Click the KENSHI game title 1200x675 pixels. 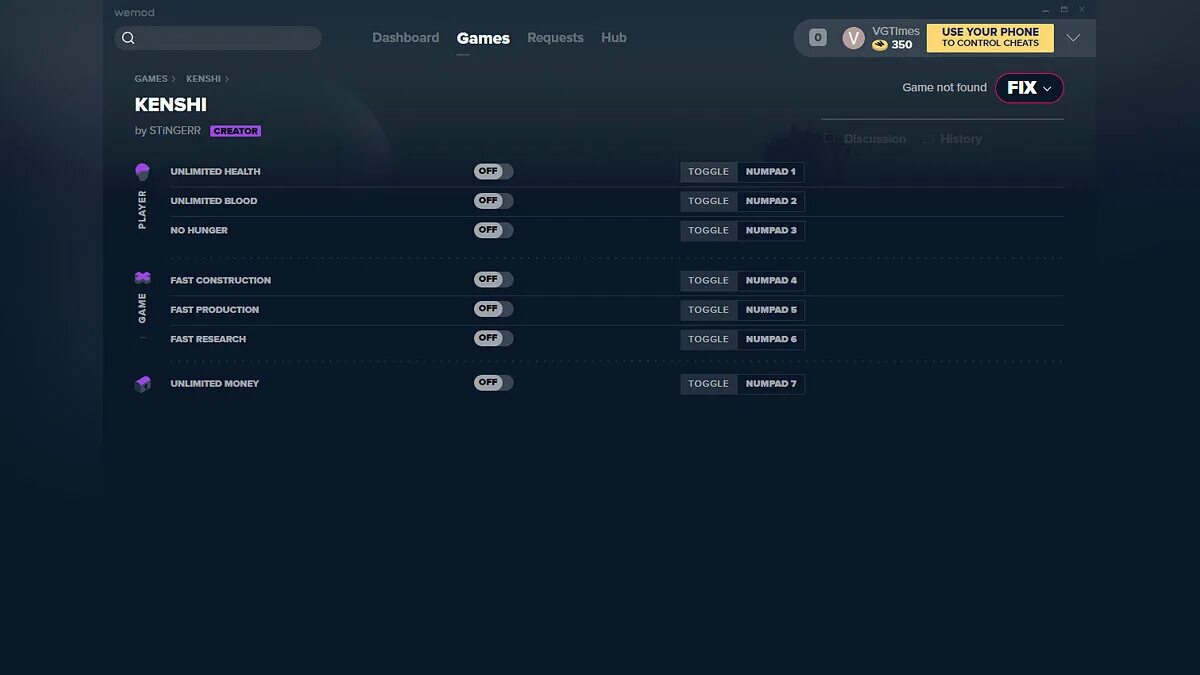171,105
